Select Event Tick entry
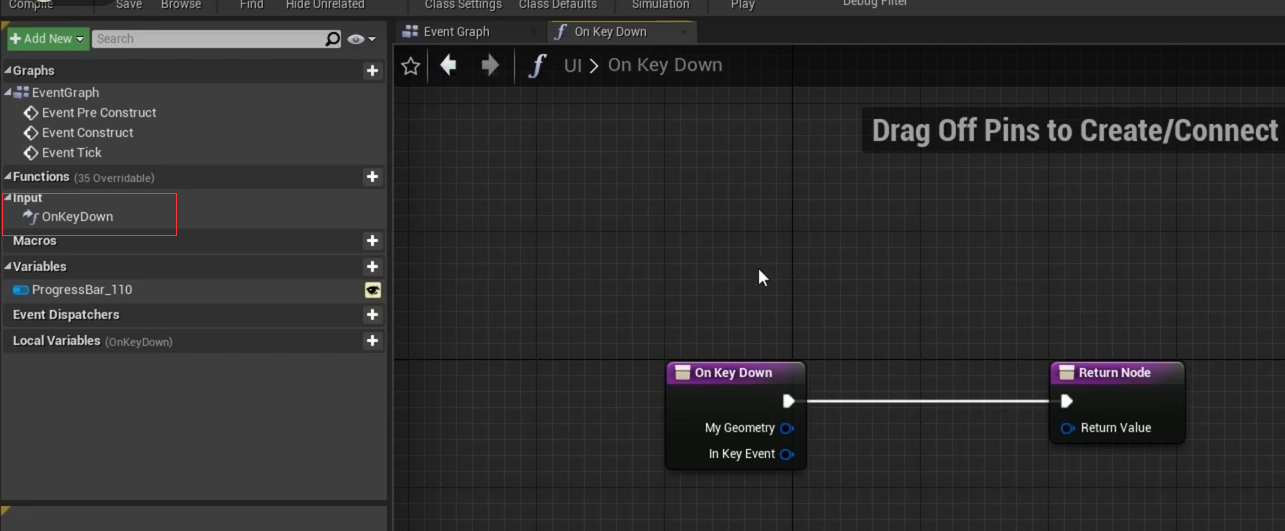Screen dimensions: 1285x531 [x=72, y=153]
